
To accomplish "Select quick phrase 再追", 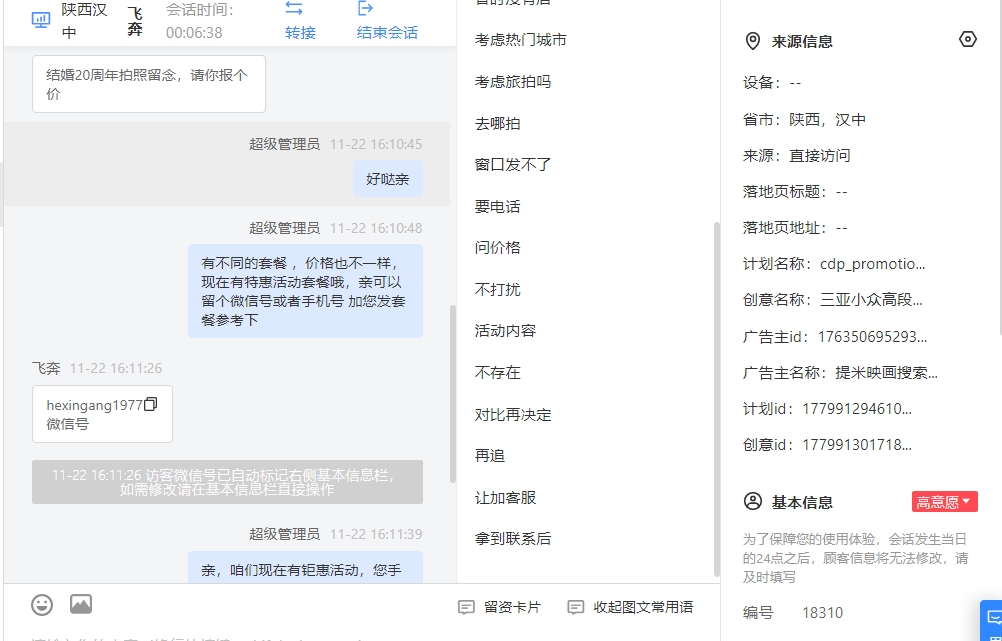I will click(489, 456).
